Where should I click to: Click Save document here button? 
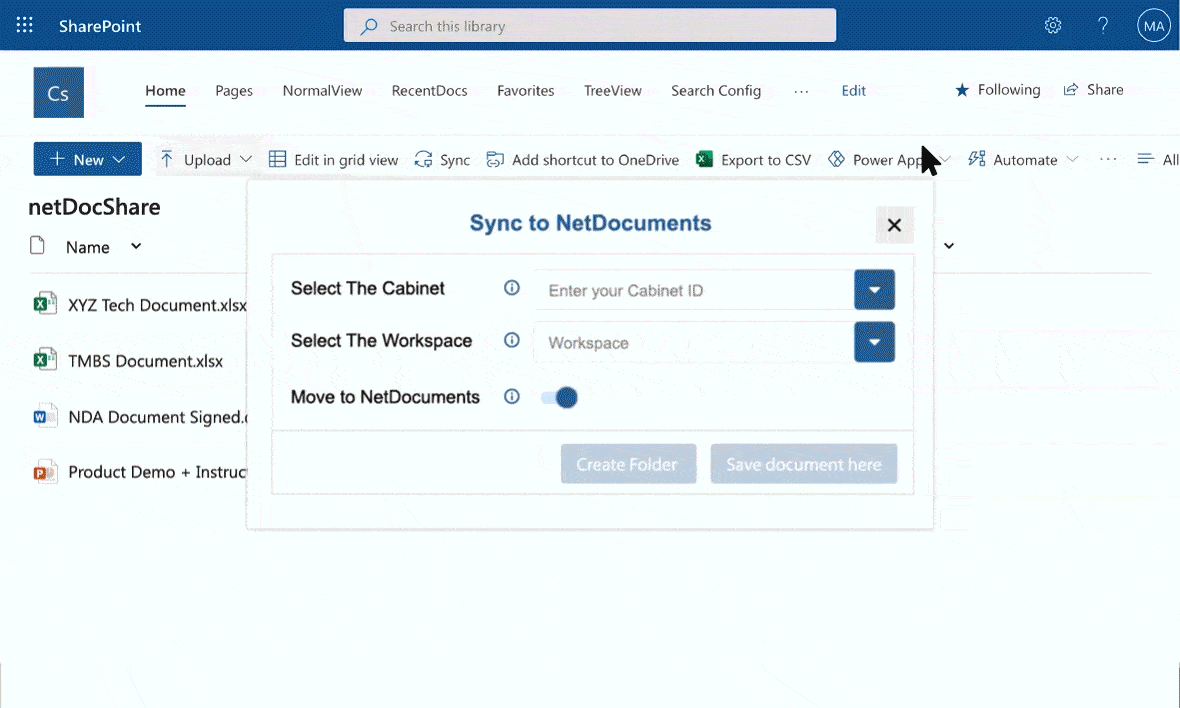(x=804, y=464)
